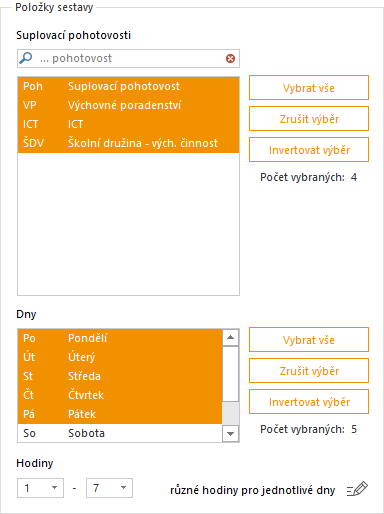Click Invertovat výběr for Dny list
This screenshot has width=384, height=514.
click(x=309, y=402)
